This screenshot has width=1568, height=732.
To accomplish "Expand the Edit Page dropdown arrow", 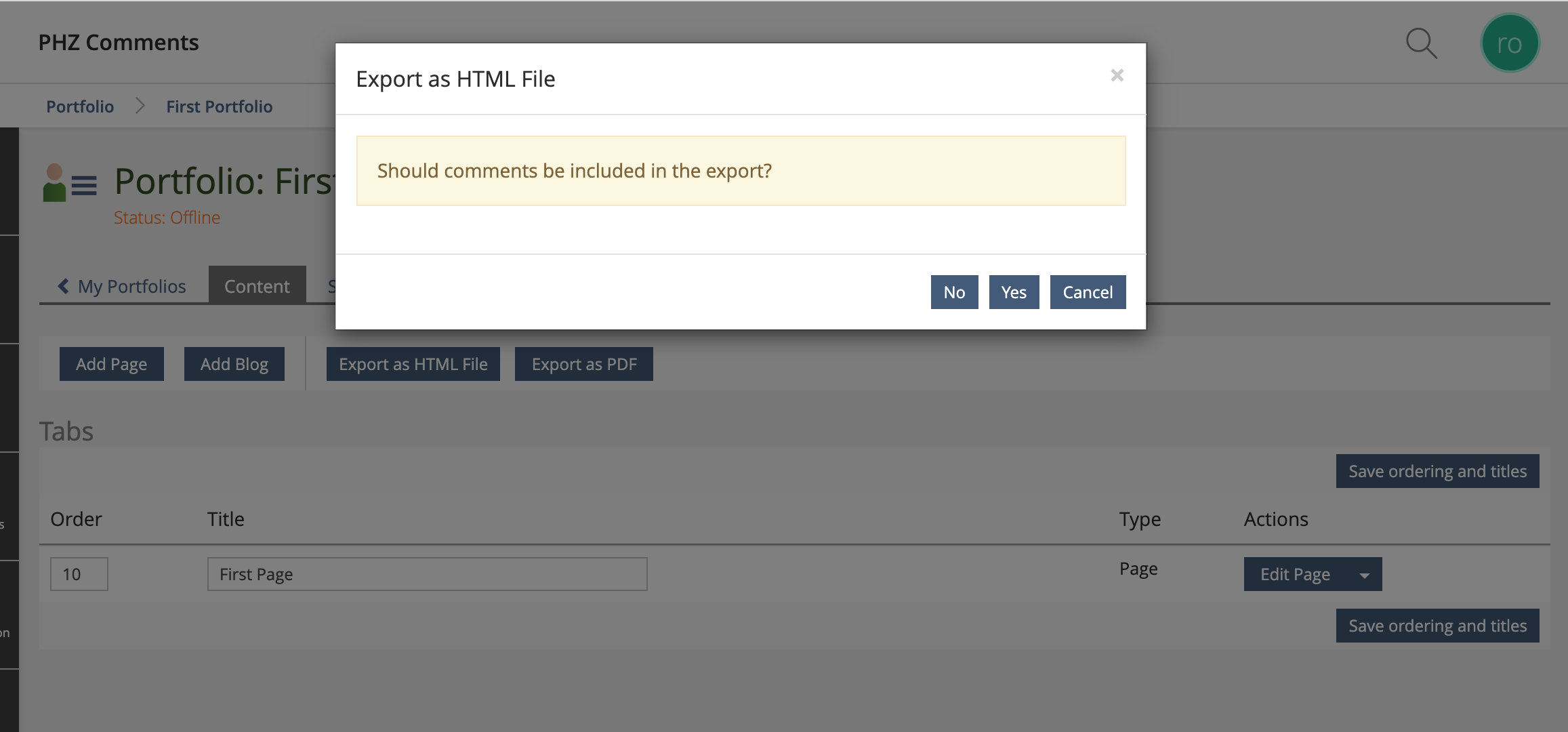I will point(1364,575).
